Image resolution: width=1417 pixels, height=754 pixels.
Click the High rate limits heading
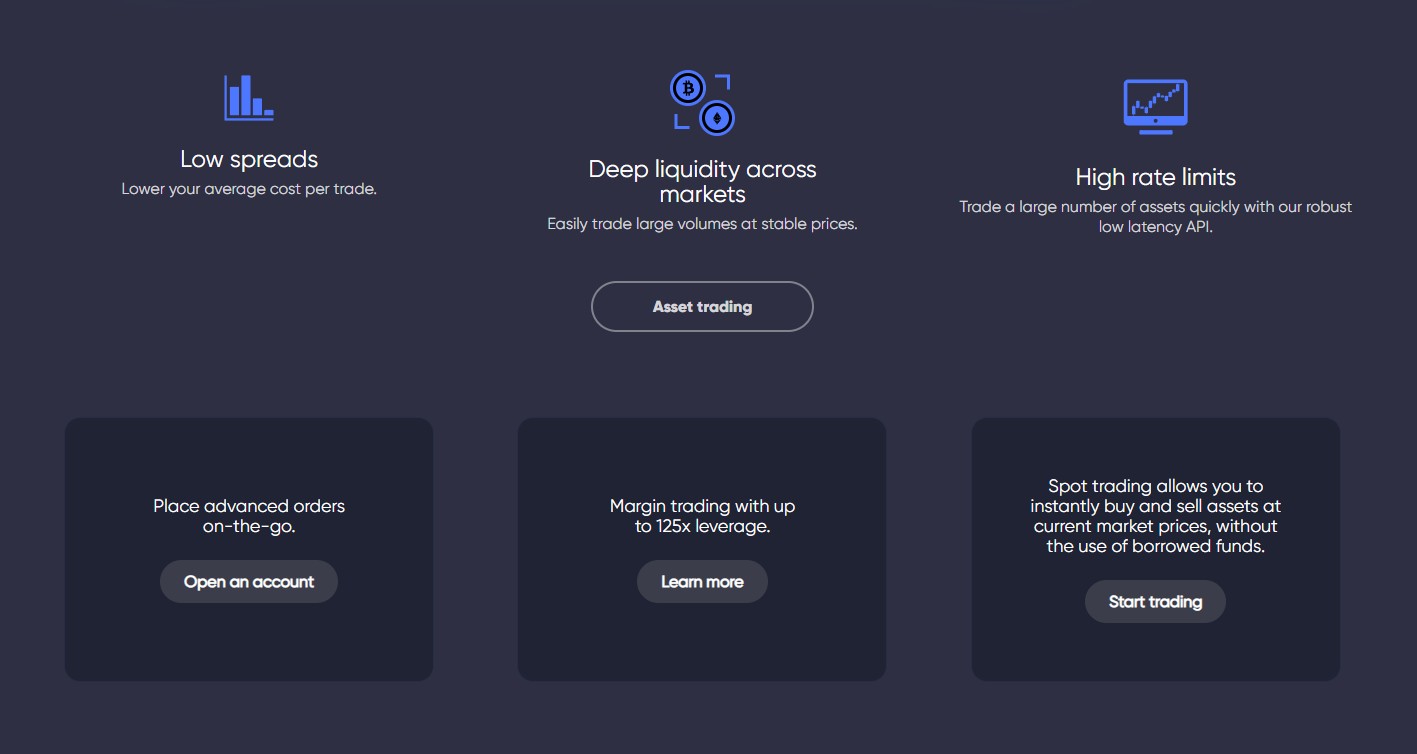(x=1155, y=177)
